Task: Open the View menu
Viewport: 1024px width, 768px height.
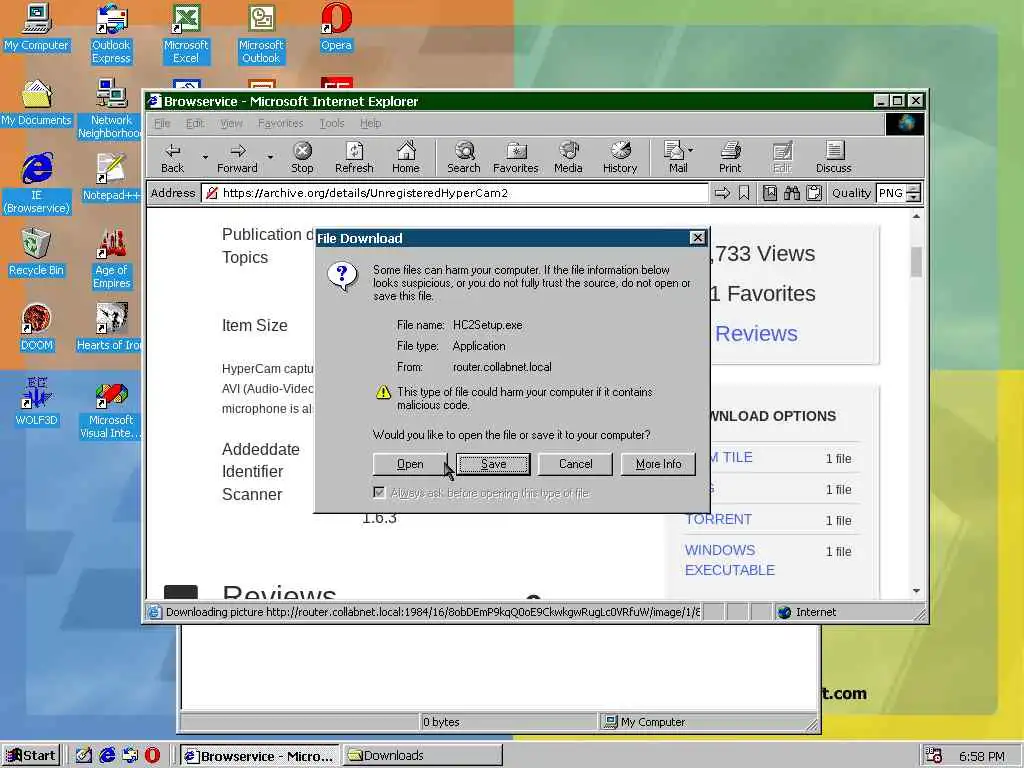Action: (231, 123)
